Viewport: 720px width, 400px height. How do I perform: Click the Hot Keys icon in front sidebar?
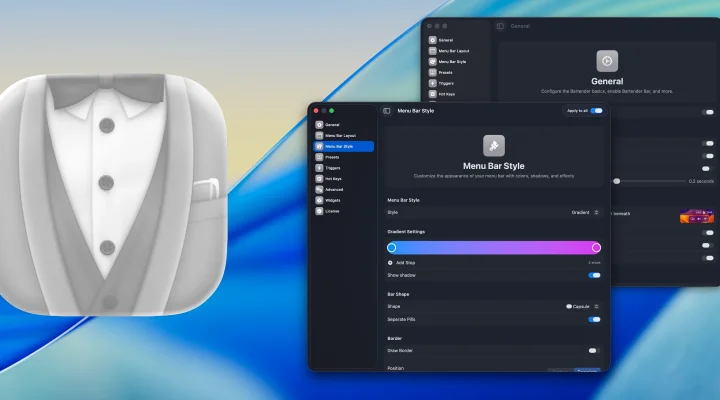(x=319, y=179)
